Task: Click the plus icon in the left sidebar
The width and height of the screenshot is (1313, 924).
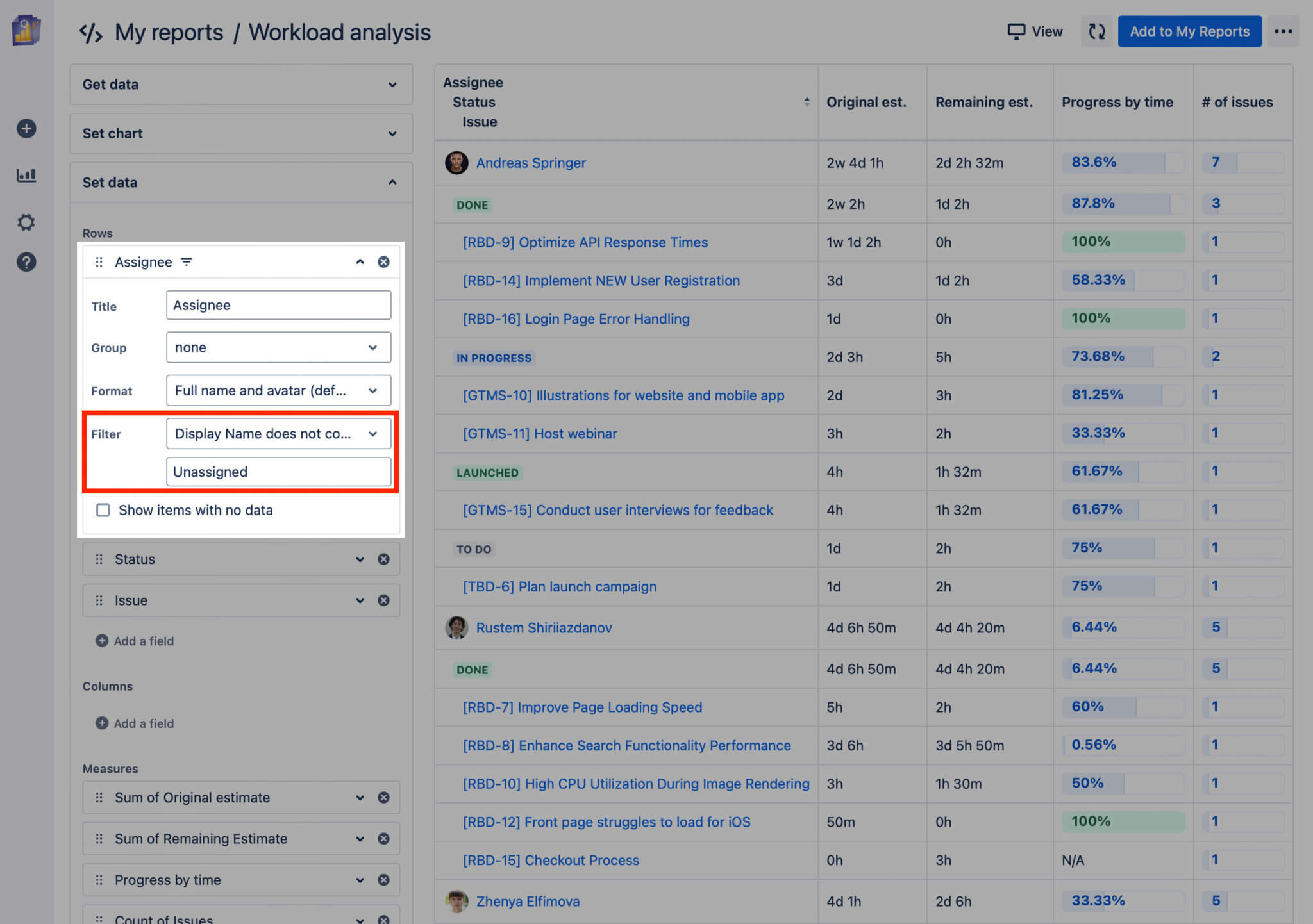Action: [x=26, y=128]
